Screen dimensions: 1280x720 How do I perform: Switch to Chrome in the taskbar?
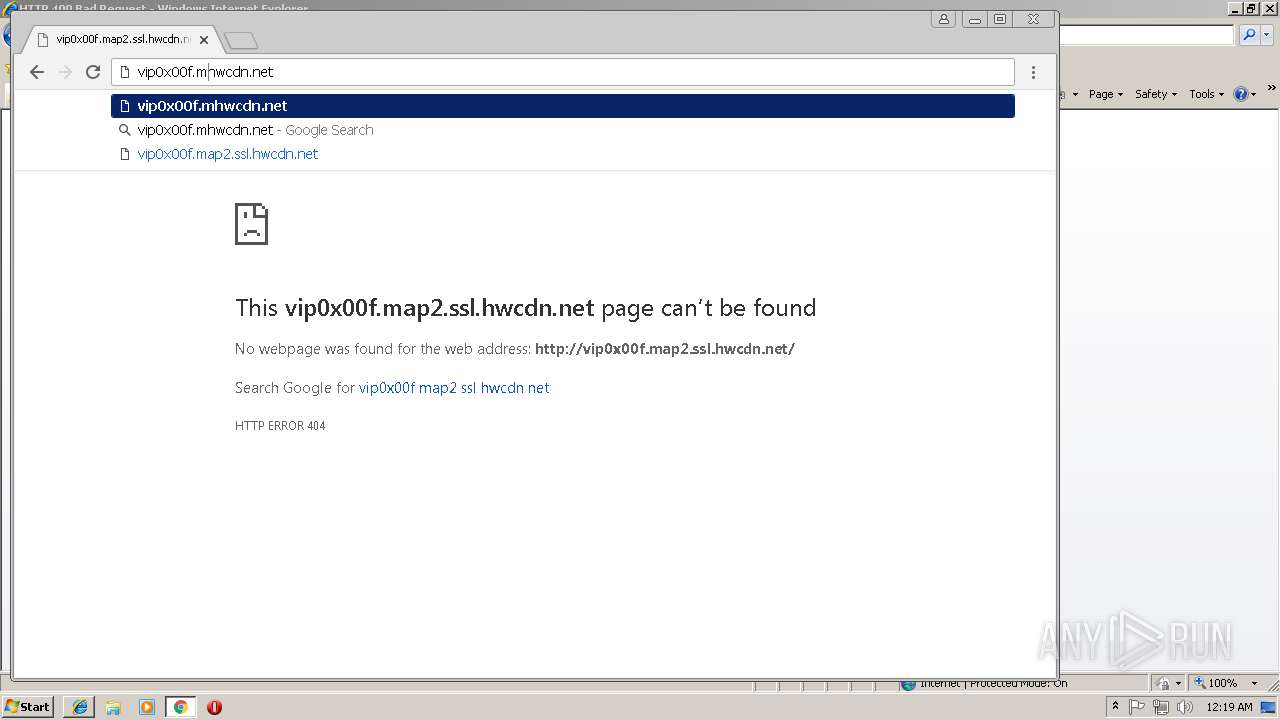point(181,707)
